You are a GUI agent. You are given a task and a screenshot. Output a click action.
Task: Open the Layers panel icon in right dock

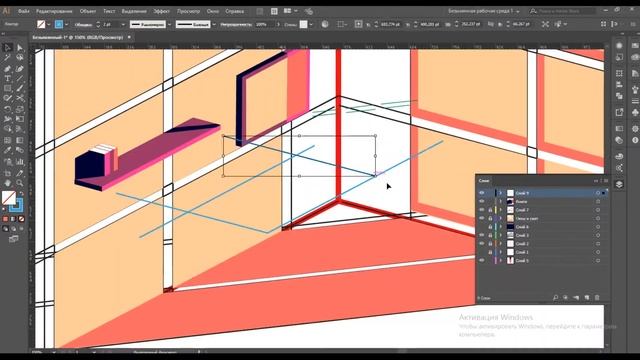[x=619, y=184]
